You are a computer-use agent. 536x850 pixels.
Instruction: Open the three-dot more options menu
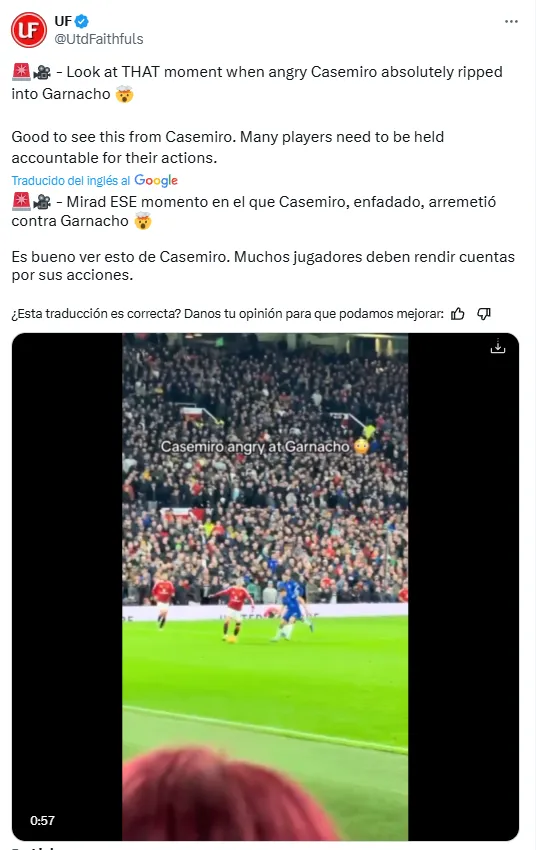tap(511, 22)
